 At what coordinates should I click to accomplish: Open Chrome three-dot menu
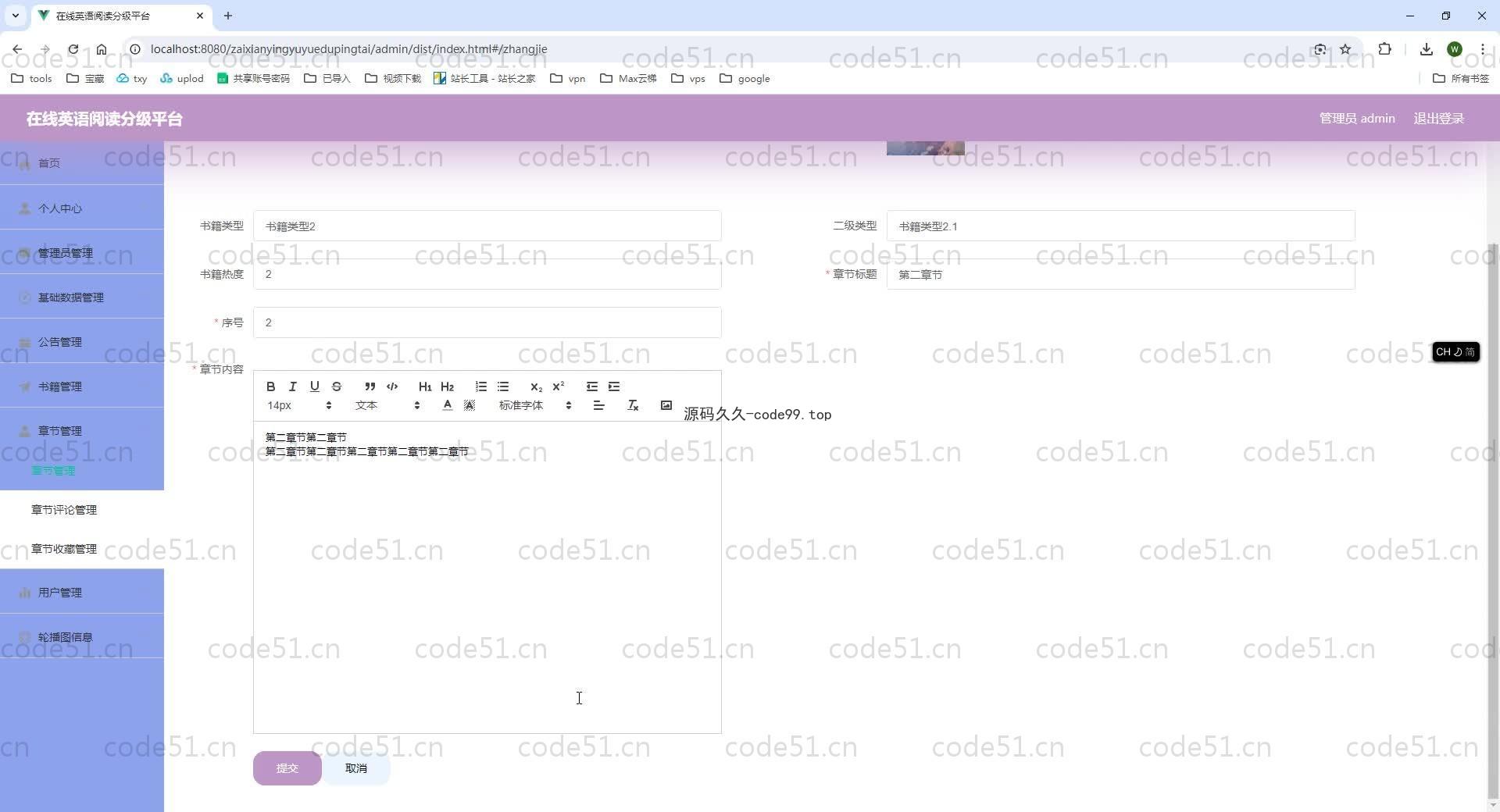click(x=1482, y=49)
